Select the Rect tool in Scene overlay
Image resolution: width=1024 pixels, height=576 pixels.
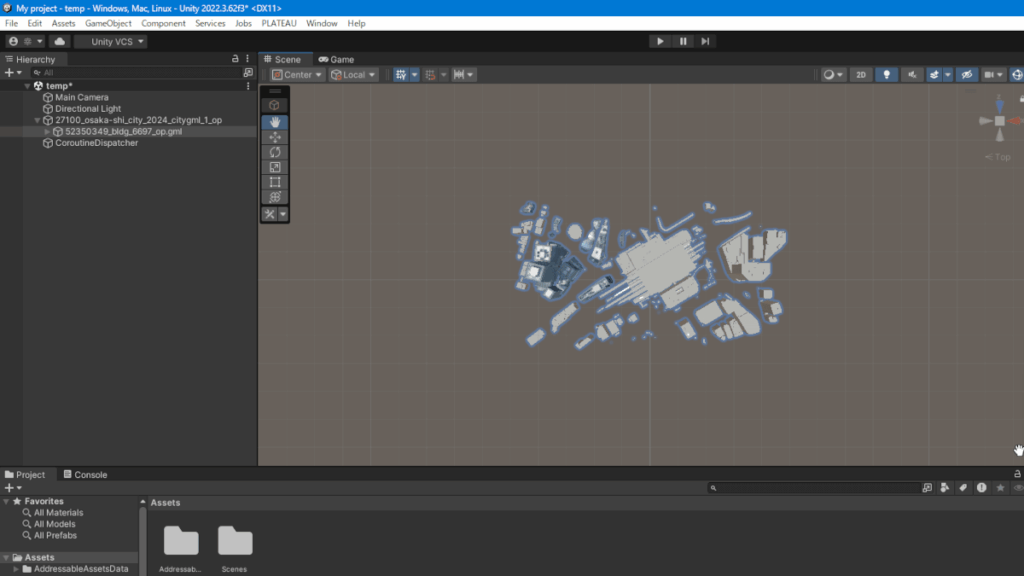coord(275,182)
